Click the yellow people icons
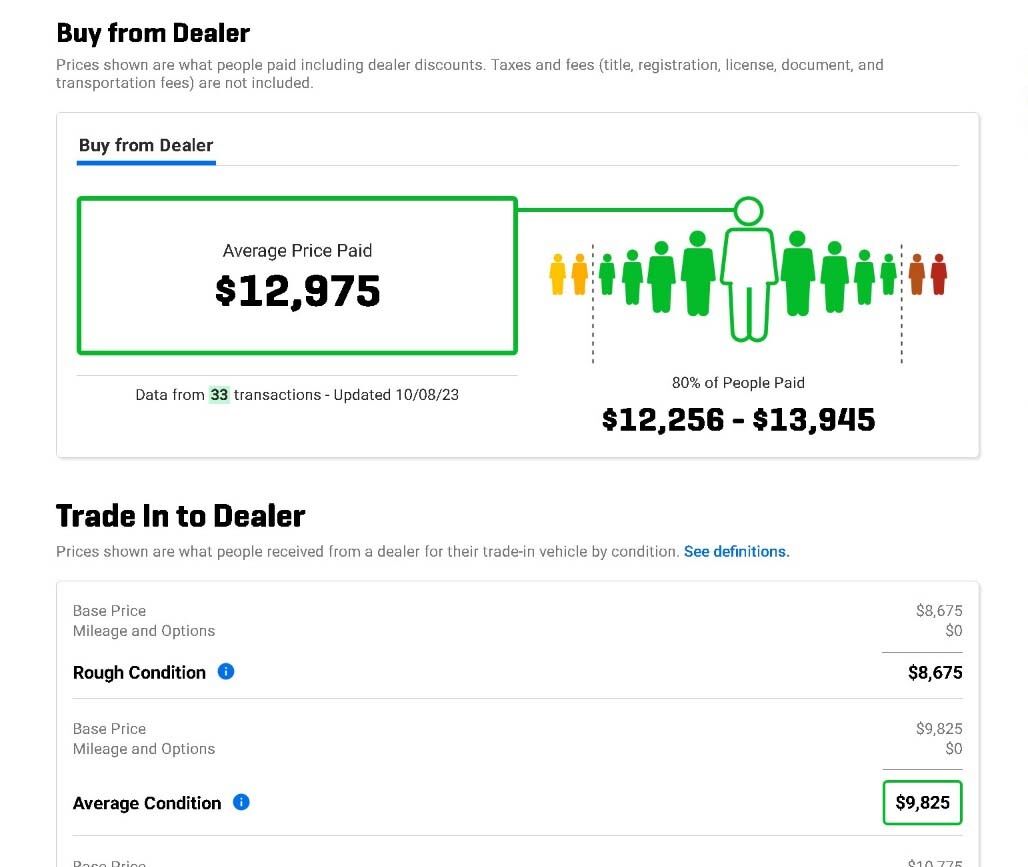Image resolution: width=1028 pixels, height=867 pixels. 568,274
